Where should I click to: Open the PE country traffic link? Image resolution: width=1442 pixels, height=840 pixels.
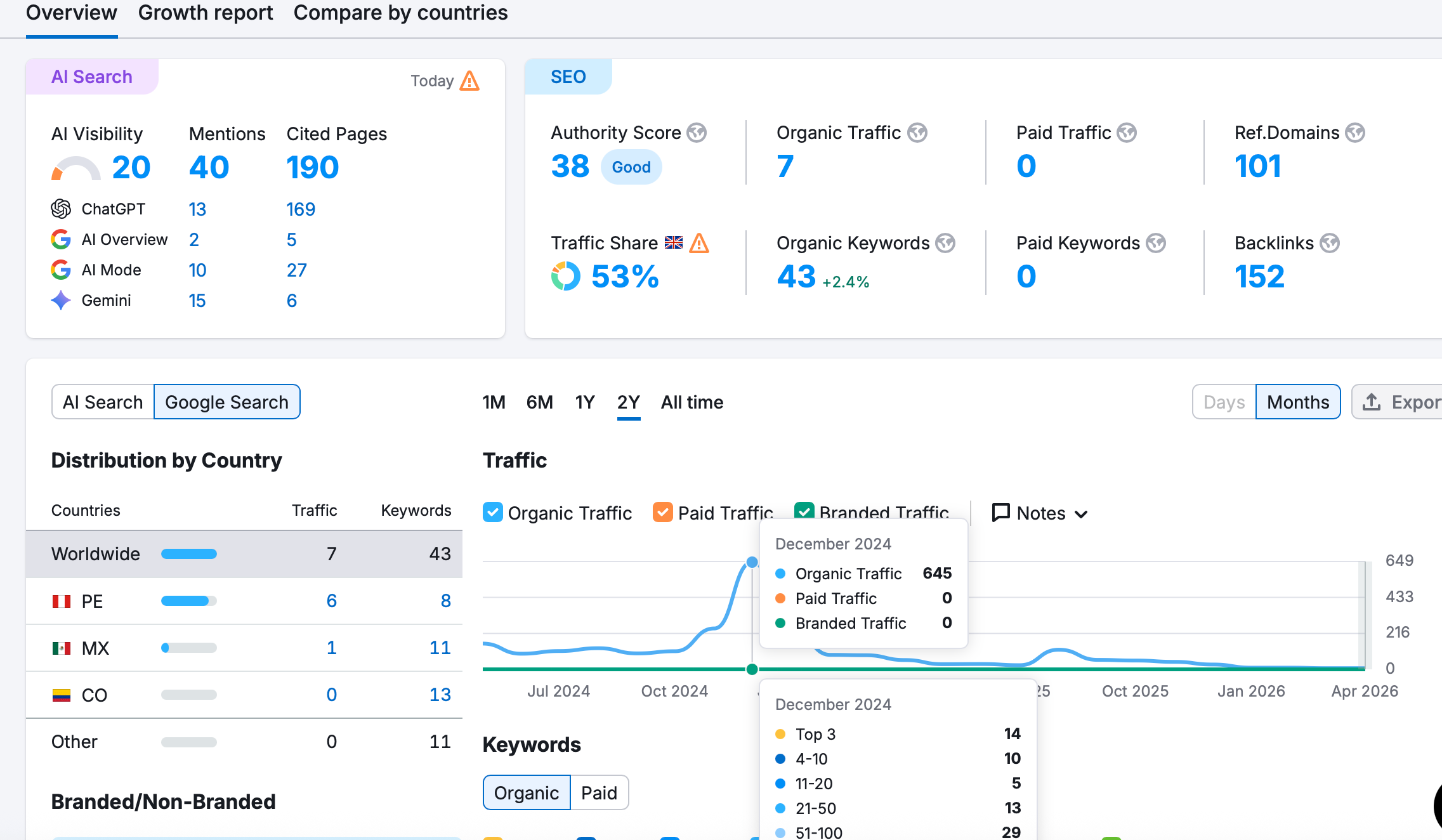click(331, 601)
